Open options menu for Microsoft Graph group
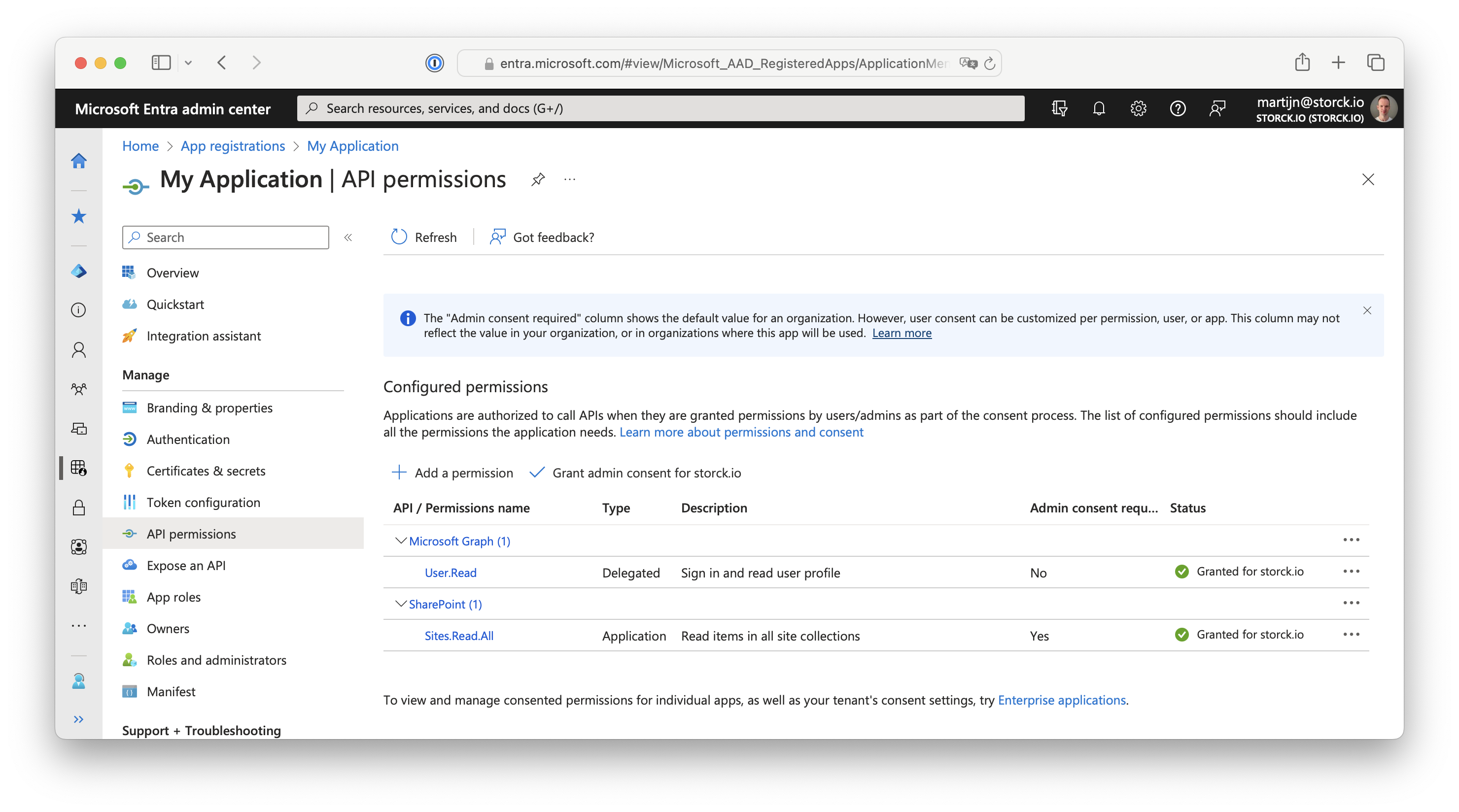Image resolution: width=1459 pixels, height=812 pixels. point(1351,540)
